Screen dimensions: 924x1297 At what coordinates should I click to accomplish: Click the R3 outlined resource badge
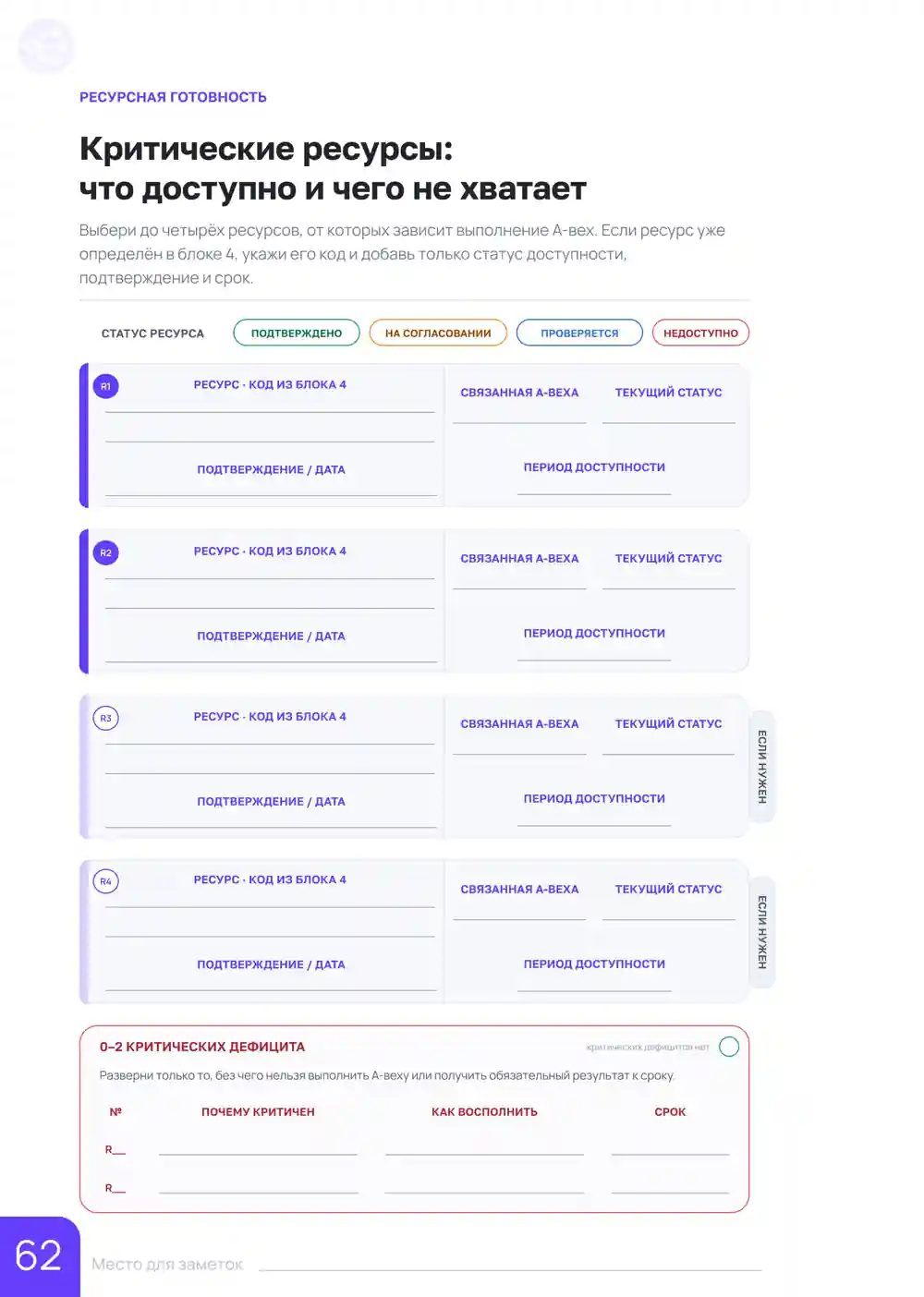point(105,718)
